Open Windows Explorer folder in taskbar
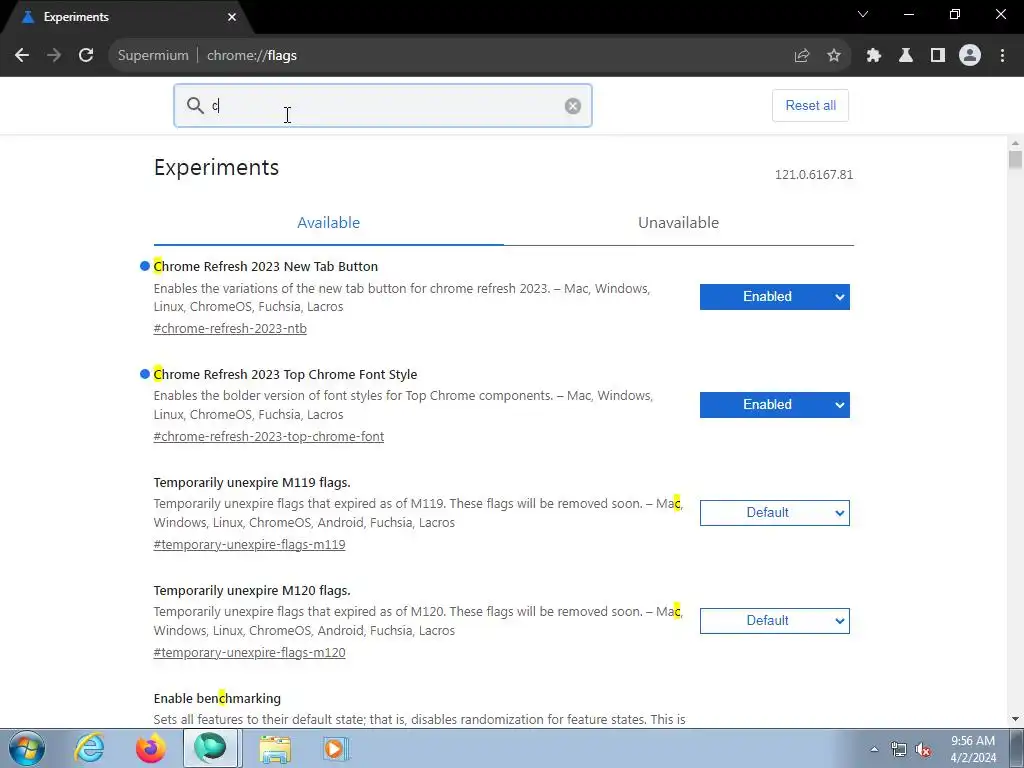 click(x=275, y=748)
